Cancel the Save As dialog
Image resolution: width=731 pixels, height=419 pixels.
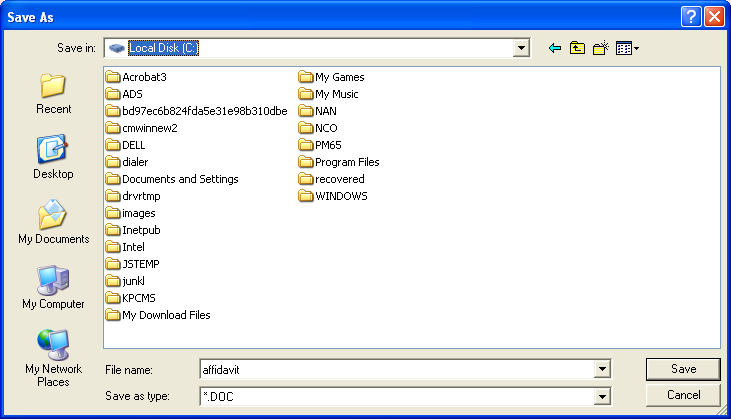tap(683, 395)
